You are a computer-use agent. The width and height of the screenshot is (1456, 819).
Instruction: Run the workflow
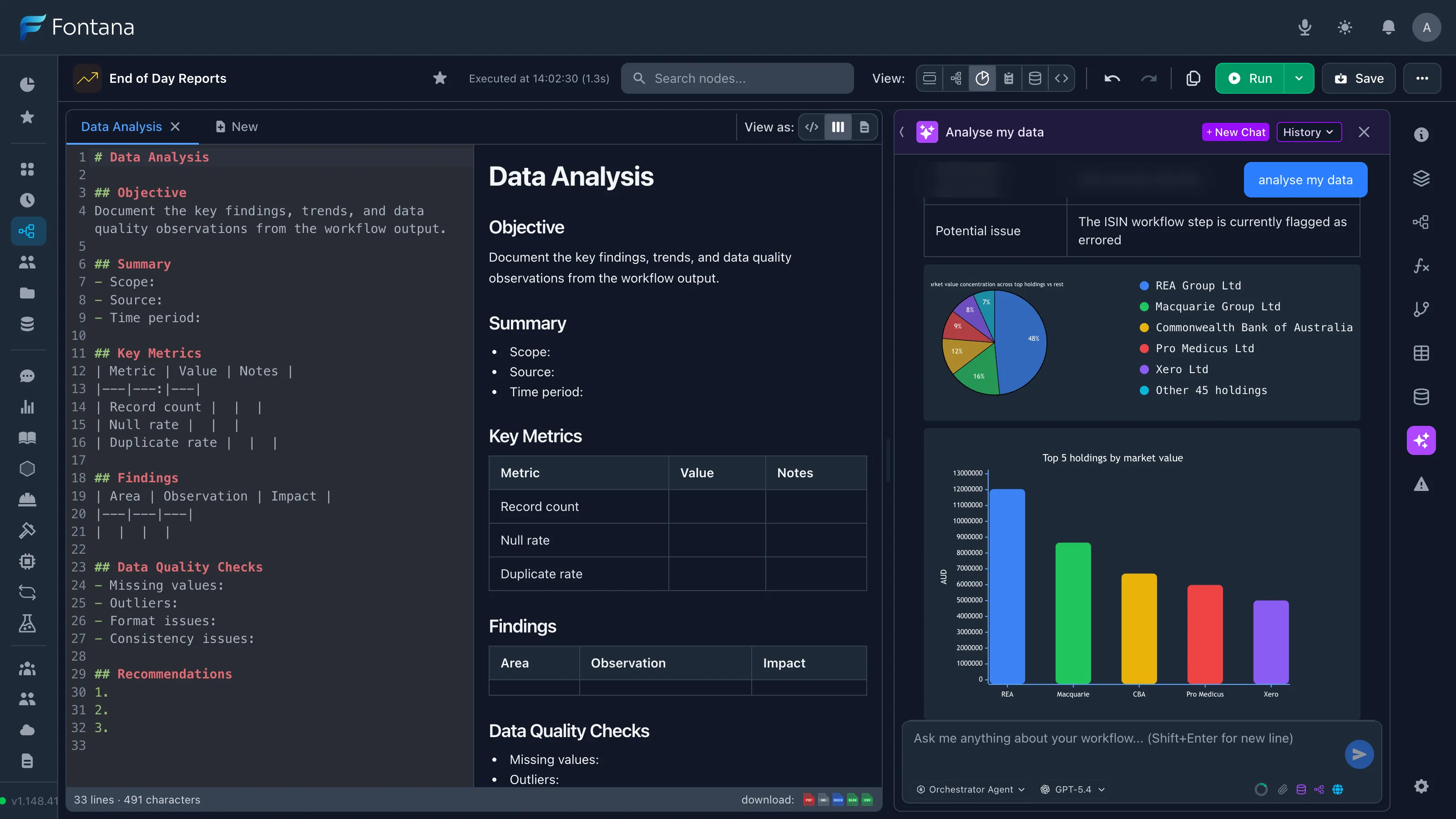click(1250, 78)
